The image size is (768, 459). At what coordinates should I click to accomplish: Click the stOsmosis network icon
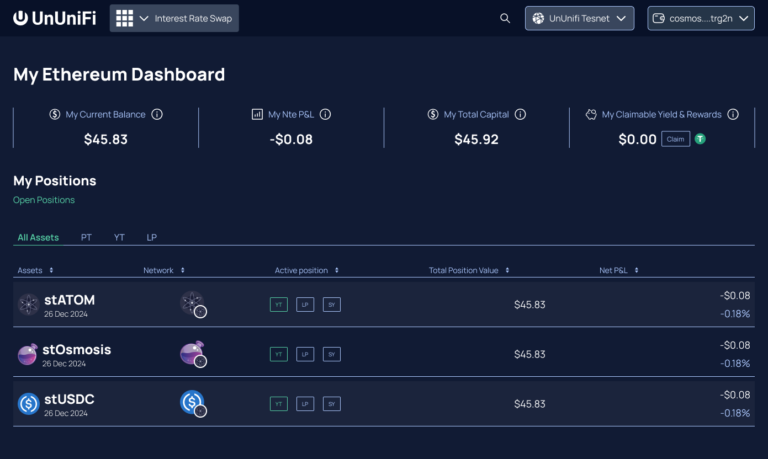193,354
